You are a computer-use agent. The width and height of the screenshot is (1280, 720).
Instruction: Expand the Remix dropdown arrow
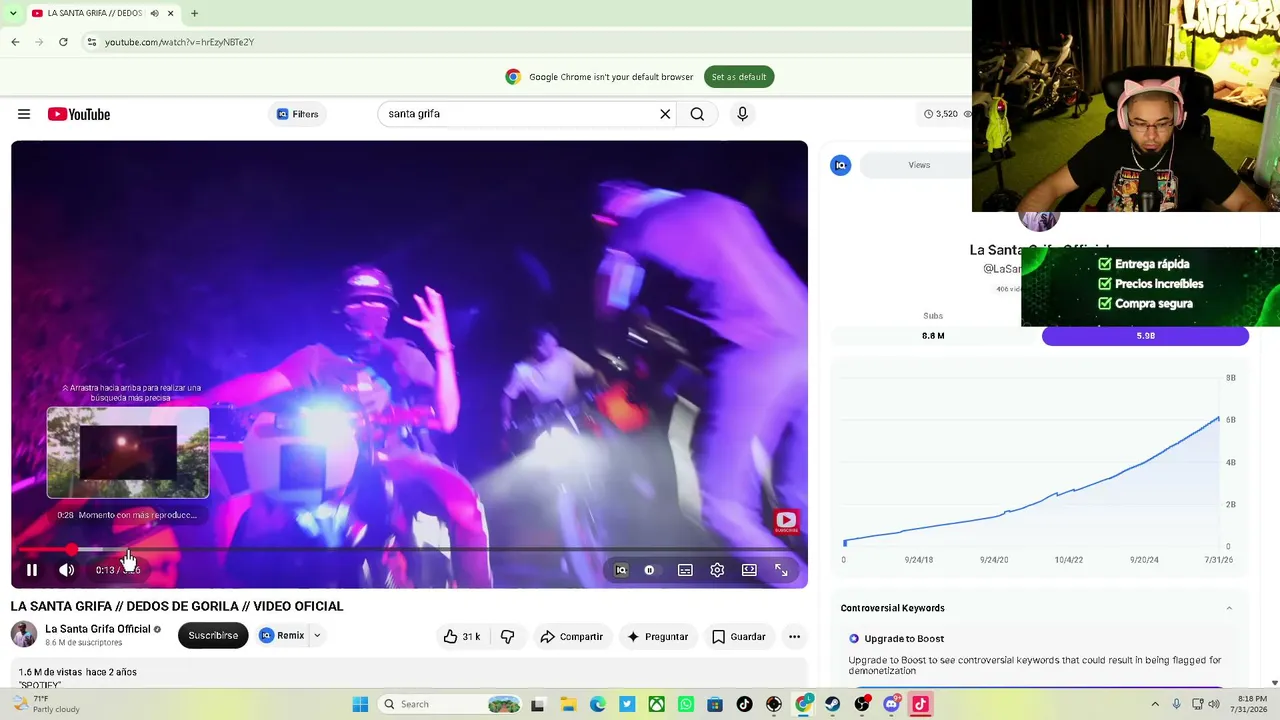[317, 635]
